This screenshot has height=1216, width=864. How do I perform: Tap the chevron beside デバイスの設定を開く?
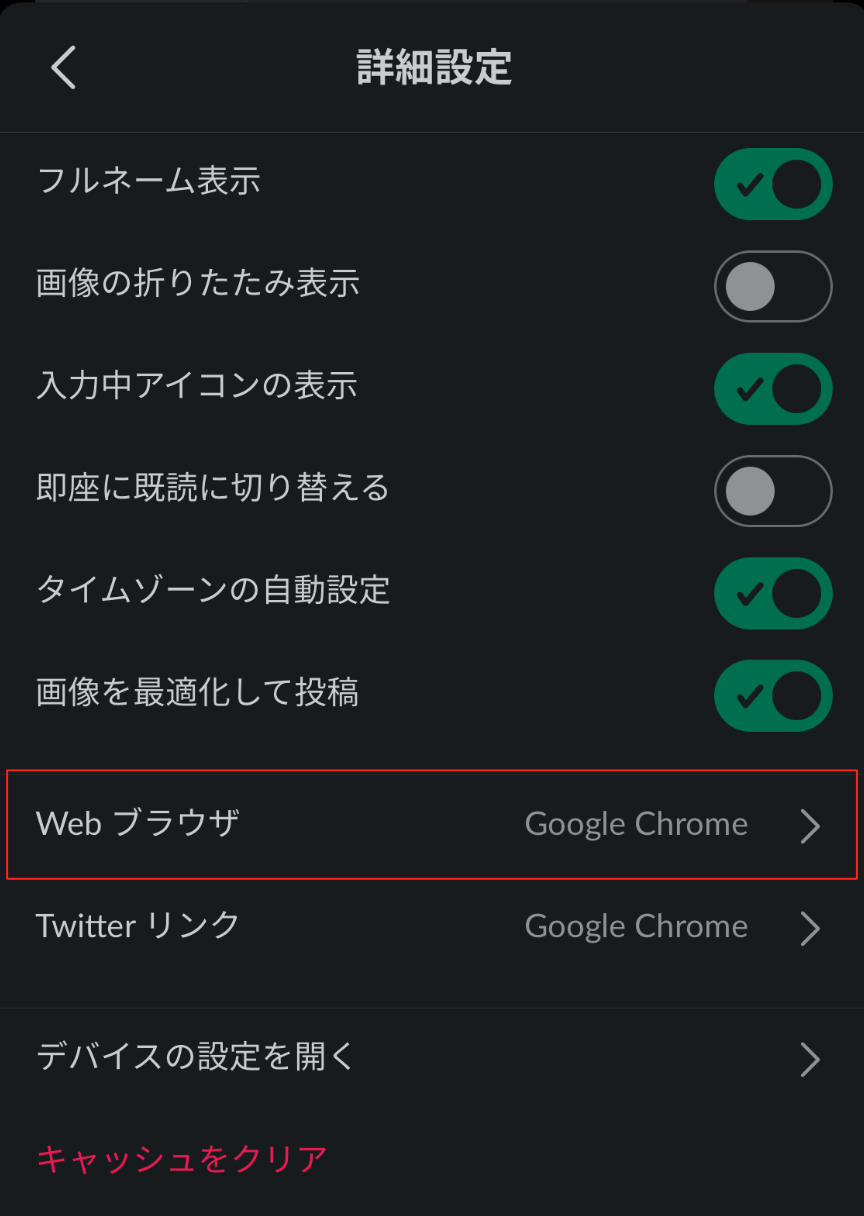pyautogui.click(x=810, y=1059)
